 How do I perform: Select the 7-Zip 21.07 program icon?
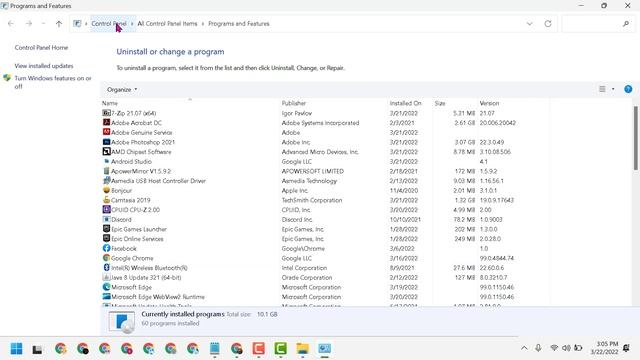pyautogui.click(x=106, y=113)
